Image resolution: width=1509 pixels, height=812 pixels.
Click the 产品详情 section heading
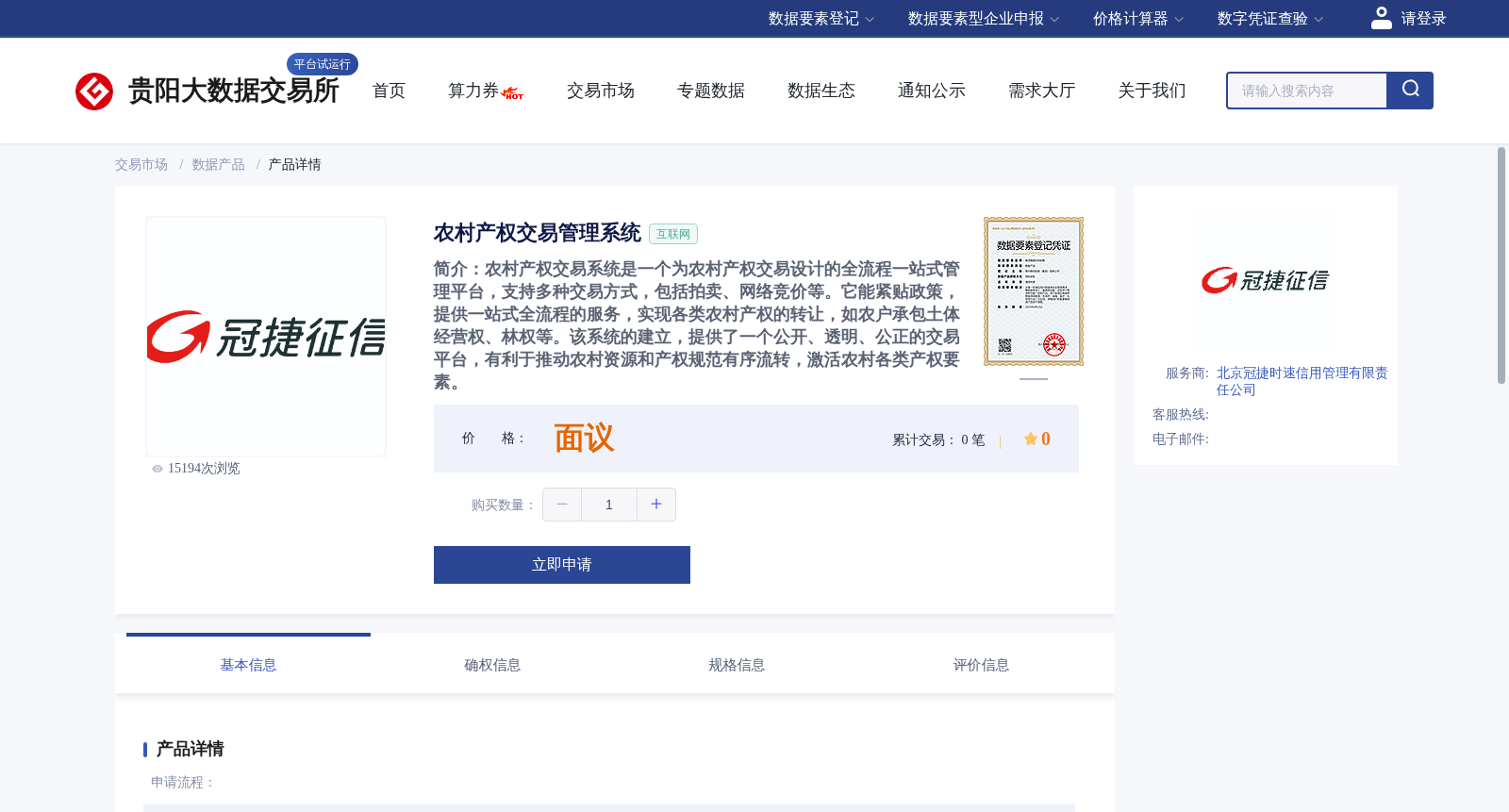tap(191, 749)
